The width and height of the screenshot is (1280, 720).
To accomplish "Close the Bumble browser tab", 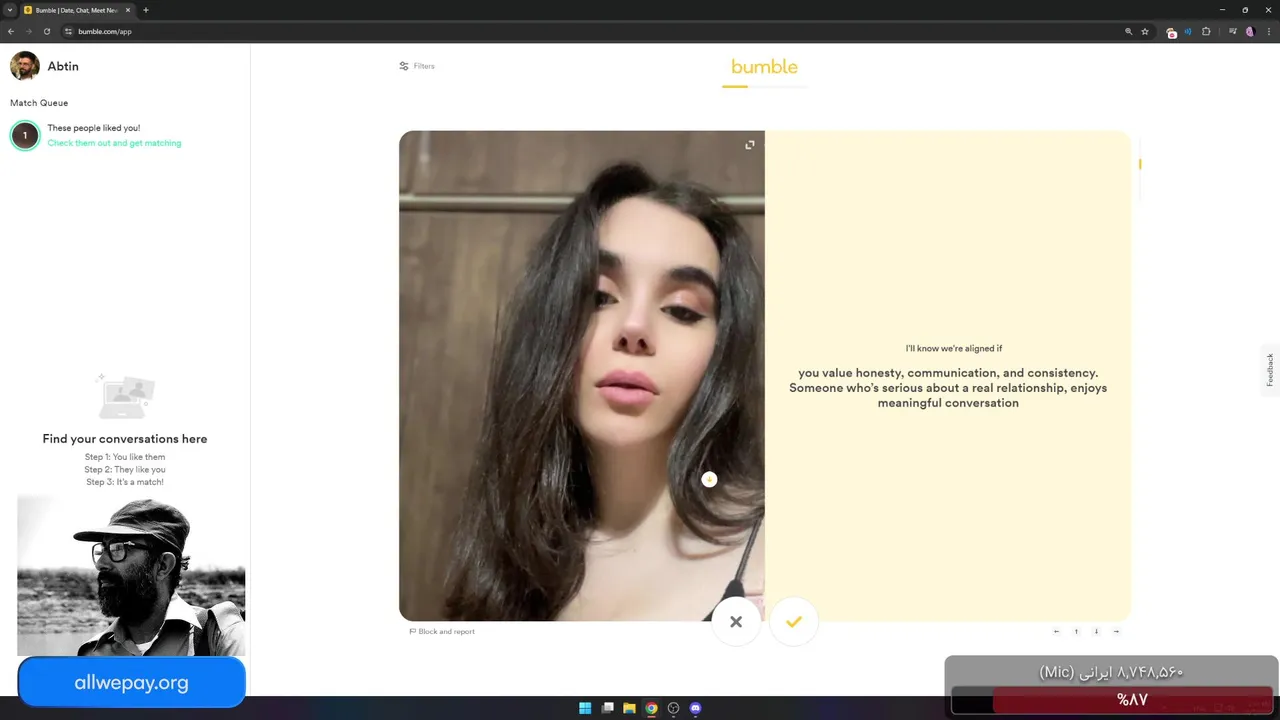I will coord(128,10).
